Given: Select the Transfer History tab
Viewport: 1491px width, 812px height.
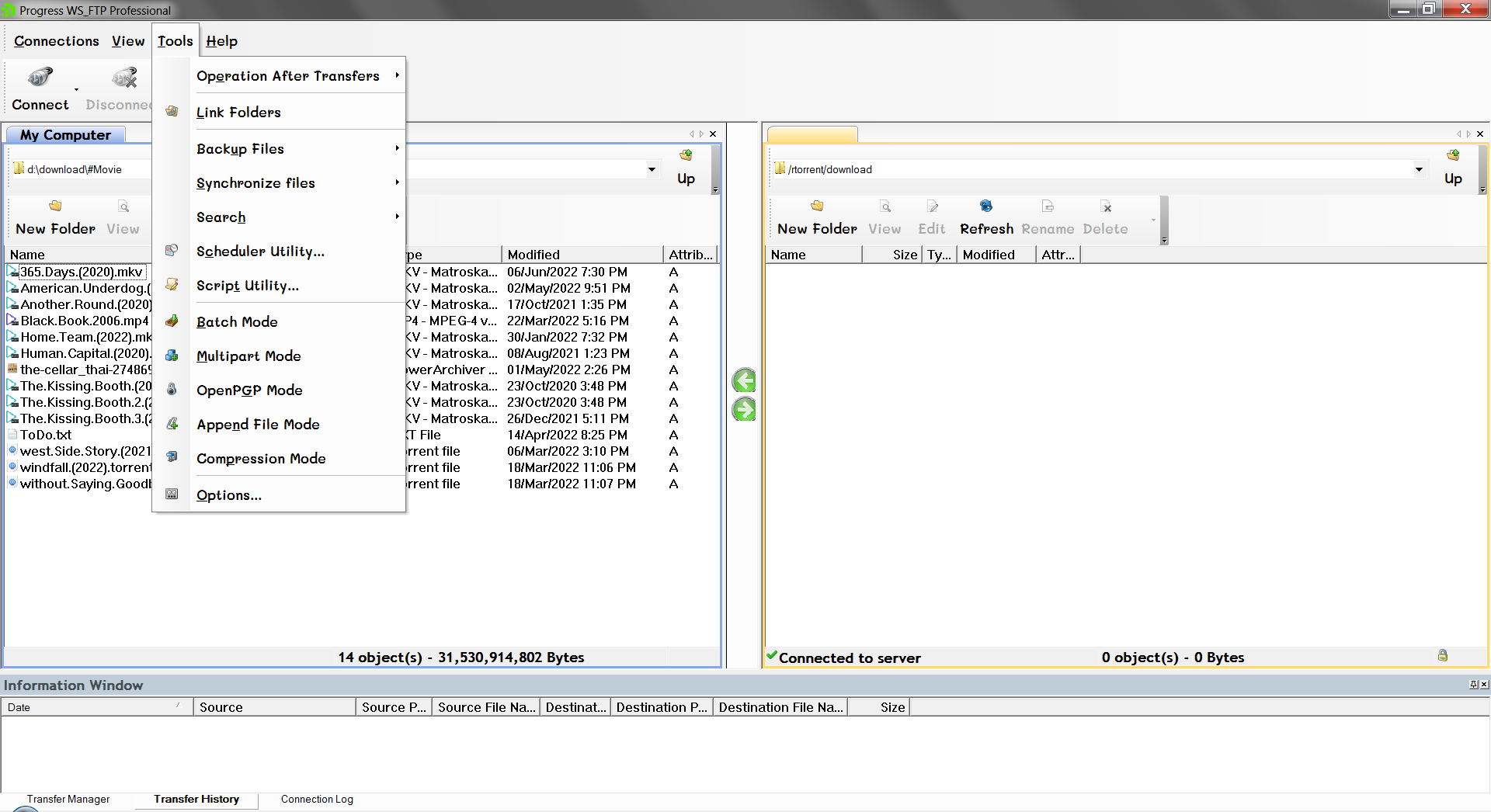Looking at the screenshot, I should [x=196, y=799].
